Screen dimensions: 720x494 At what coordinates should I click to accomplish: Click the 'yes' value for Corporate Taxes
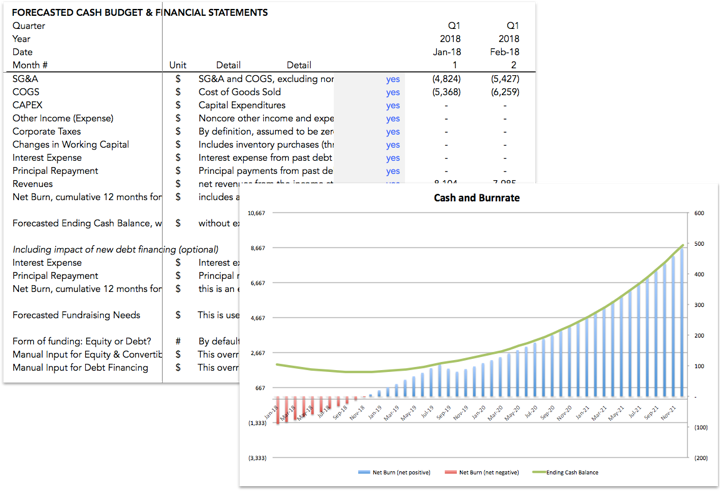(393, 131)
